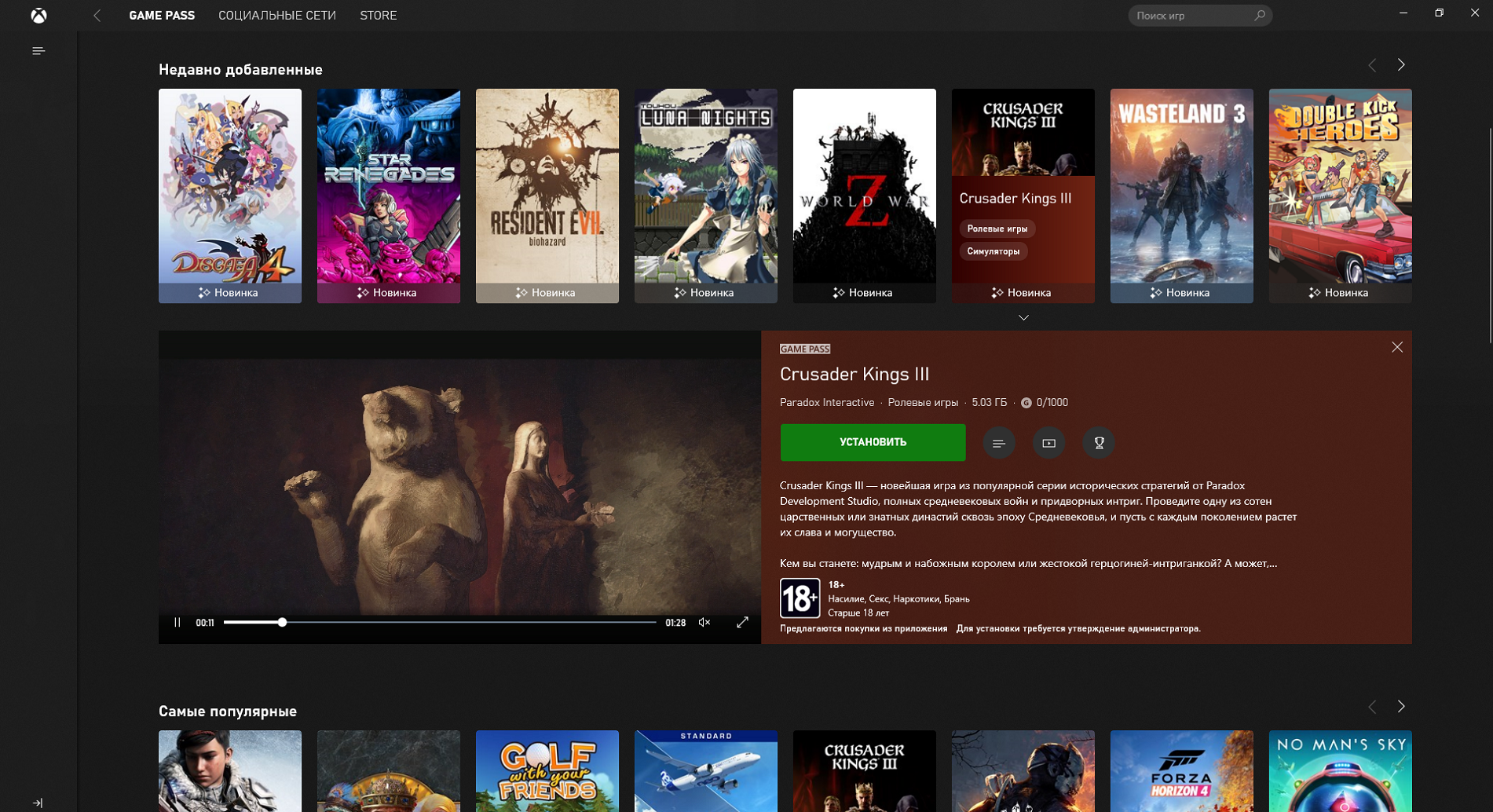Expand the sidebar with bottom arrow icon
The width and height of the screenshot is (1493, 812).
click(x=38, y=802)
